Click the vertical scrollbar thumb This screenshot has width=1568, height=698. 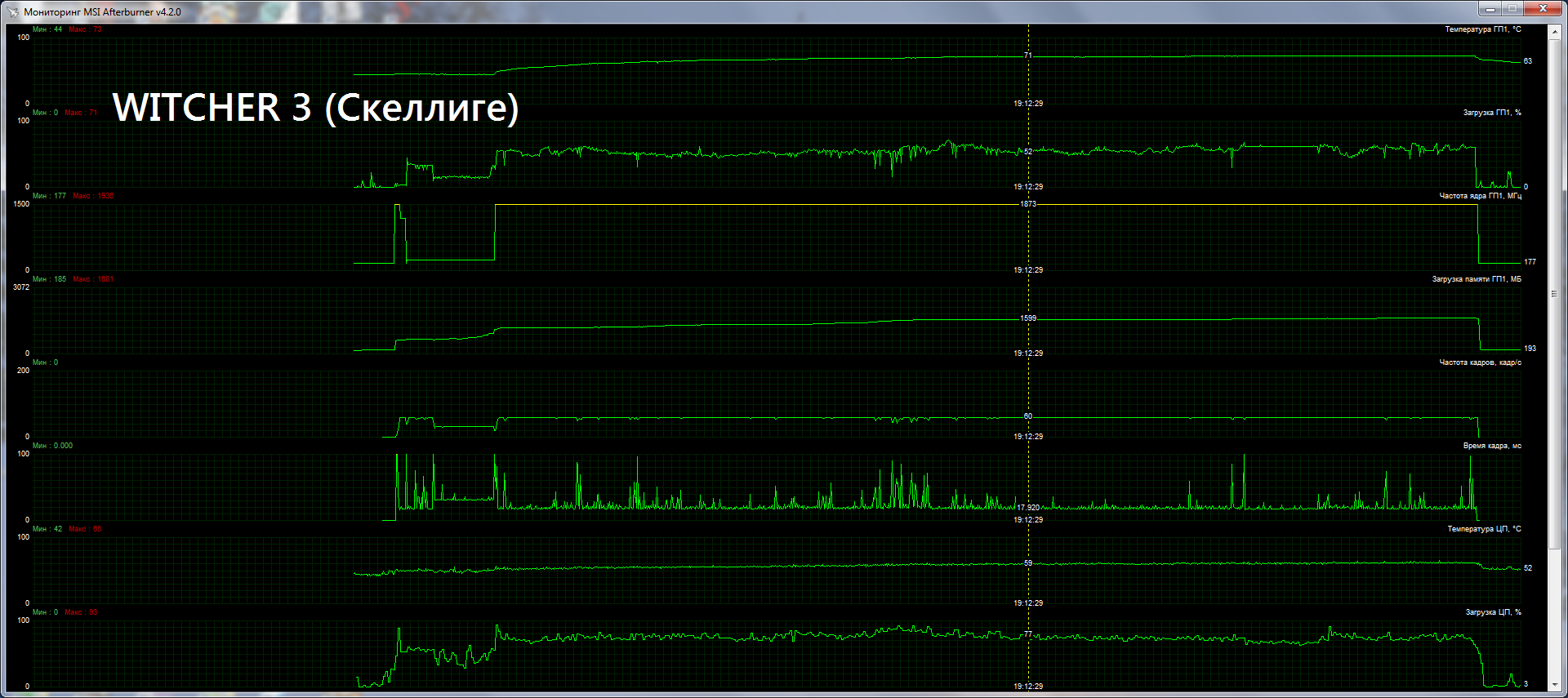[1555, 294]
